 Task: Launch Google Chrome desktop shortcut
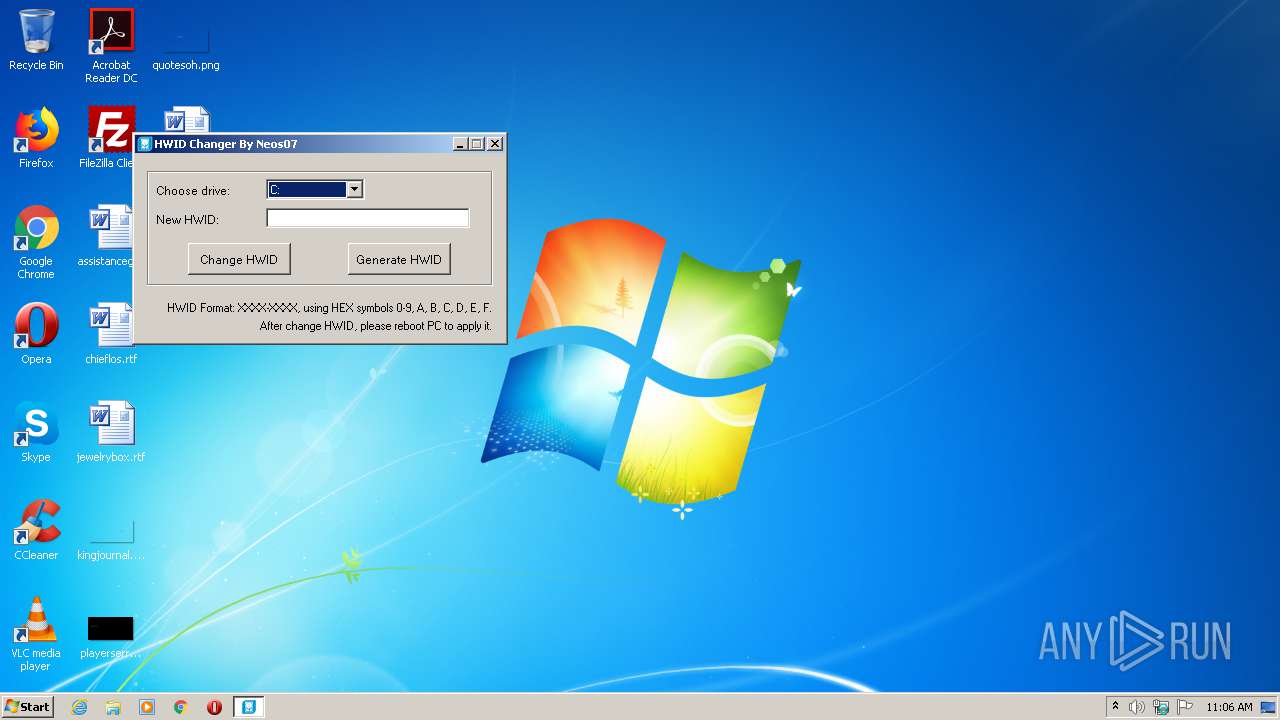tap(36, 242)
